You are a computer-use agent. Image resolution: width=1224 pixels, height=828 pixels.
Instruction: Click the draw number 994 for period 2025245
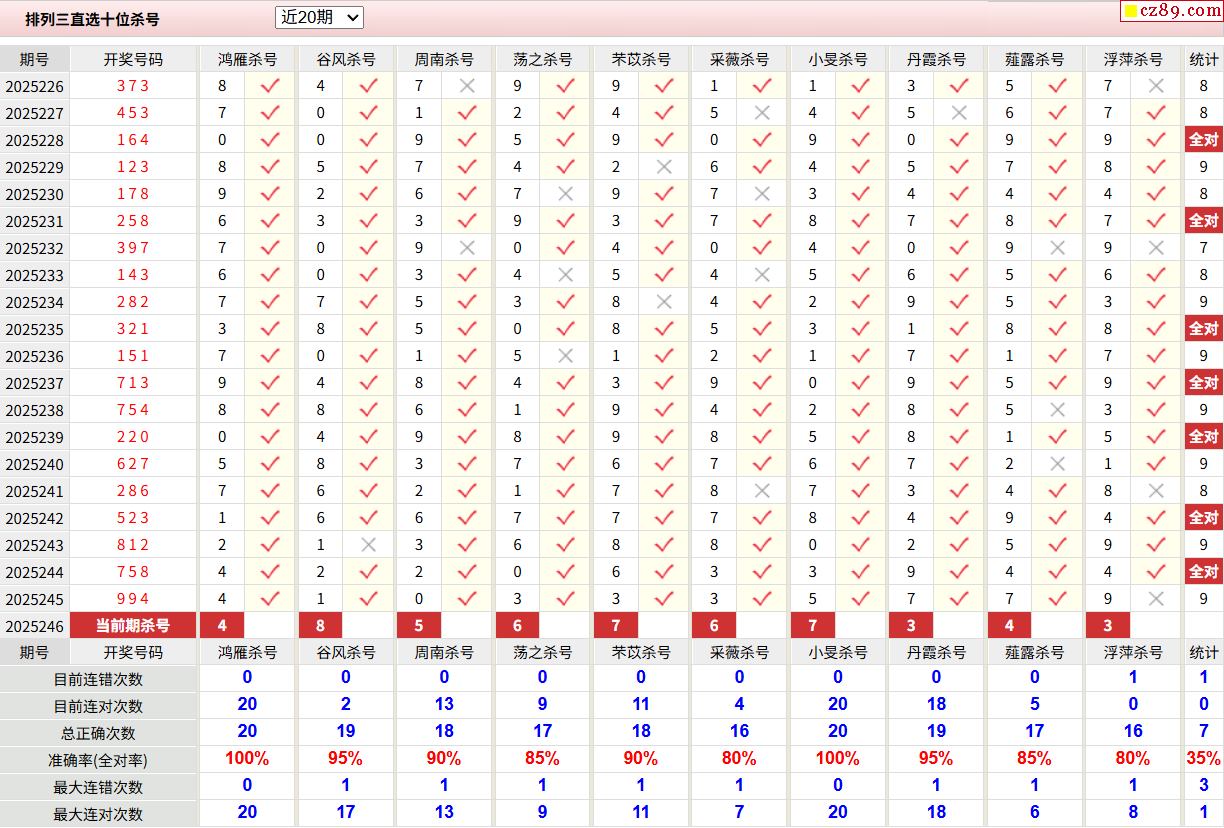133,599
